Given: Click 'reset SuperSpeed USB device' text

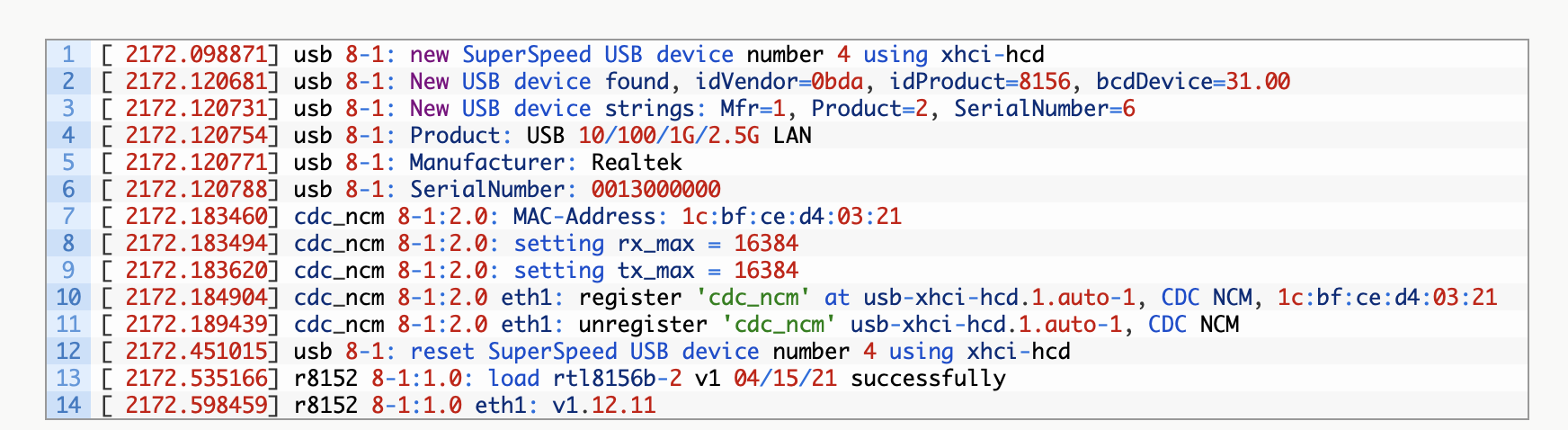Looking at the screenshot, I should (584, 352).
